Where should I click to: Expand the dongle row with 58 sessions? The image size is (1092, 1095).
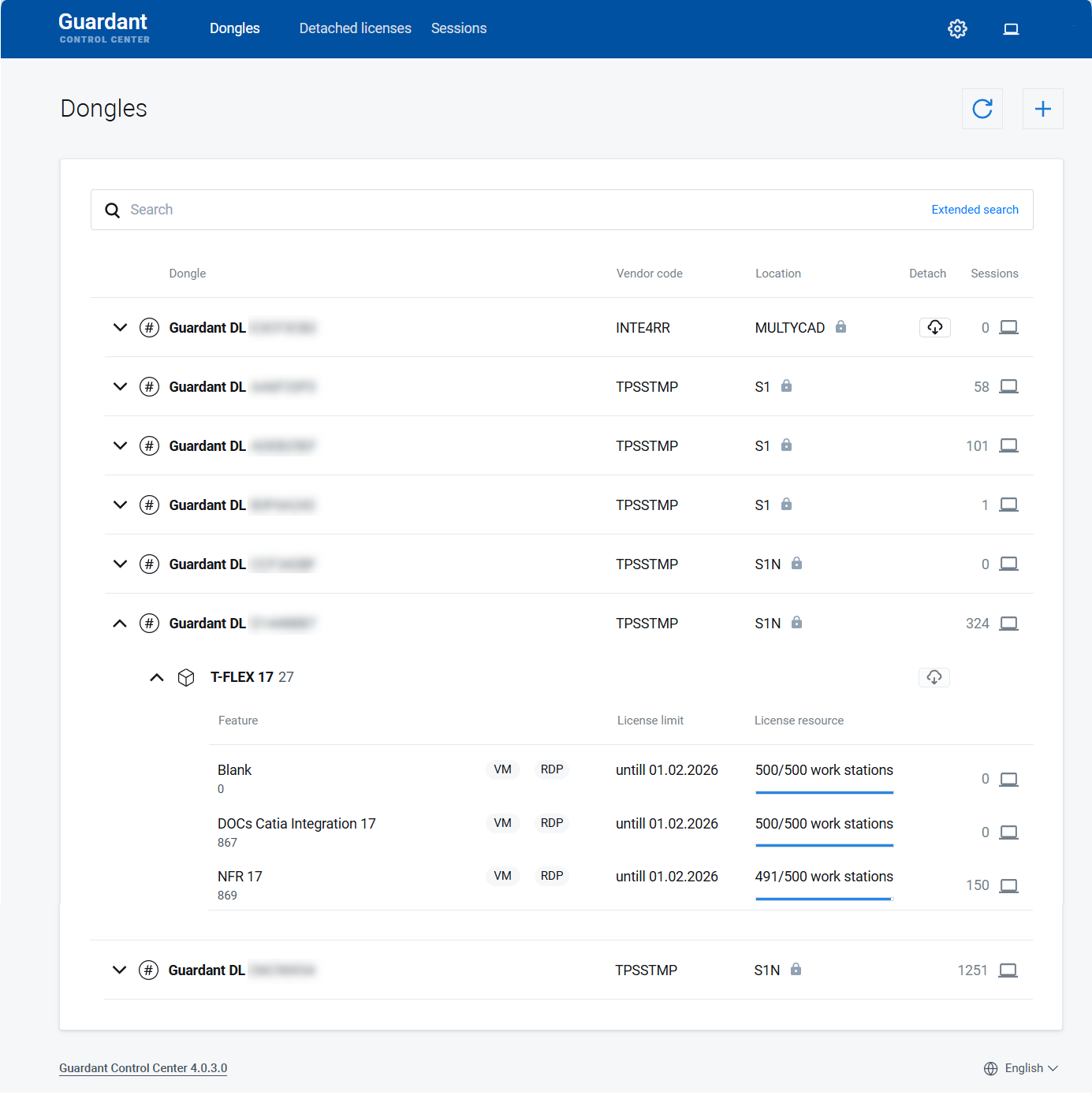pos(120,386)
